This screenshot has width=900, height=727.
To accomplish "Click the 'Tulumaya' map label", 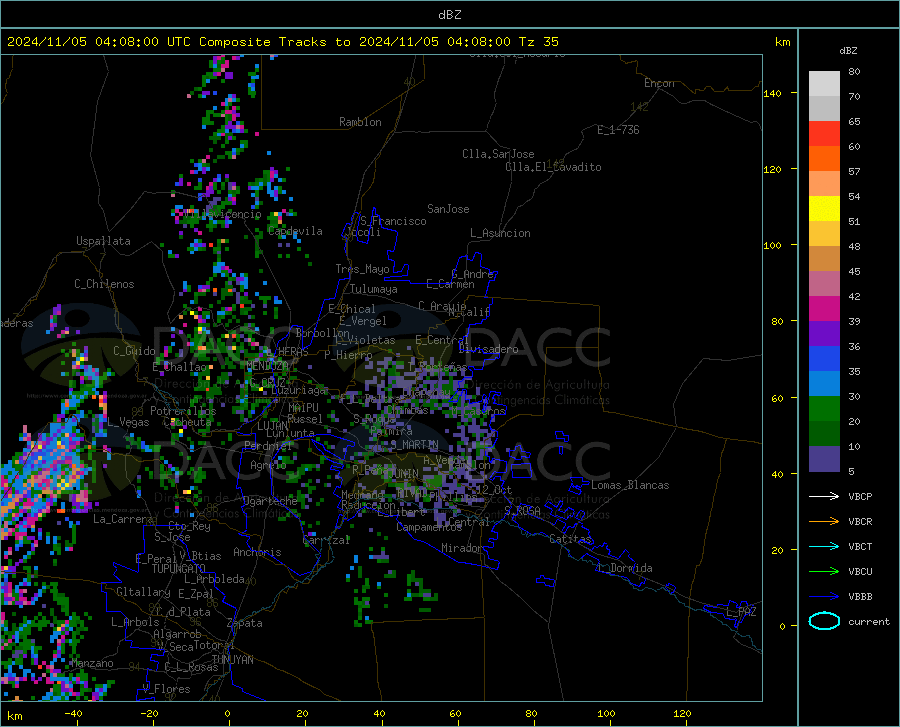I will click(374, 289).
